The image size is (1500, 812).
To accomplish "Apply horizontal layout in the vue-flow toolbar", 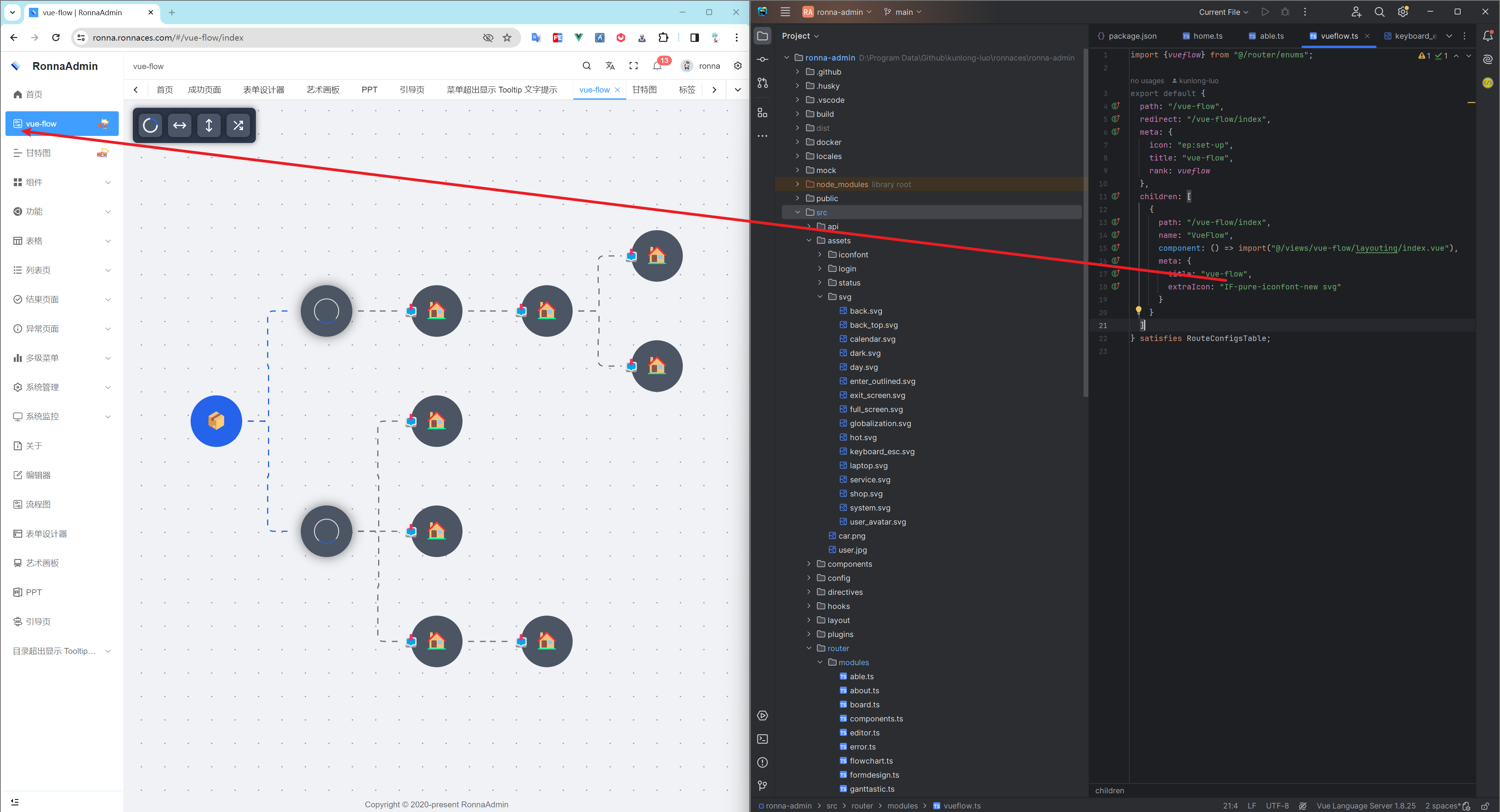I will [180, 125].
